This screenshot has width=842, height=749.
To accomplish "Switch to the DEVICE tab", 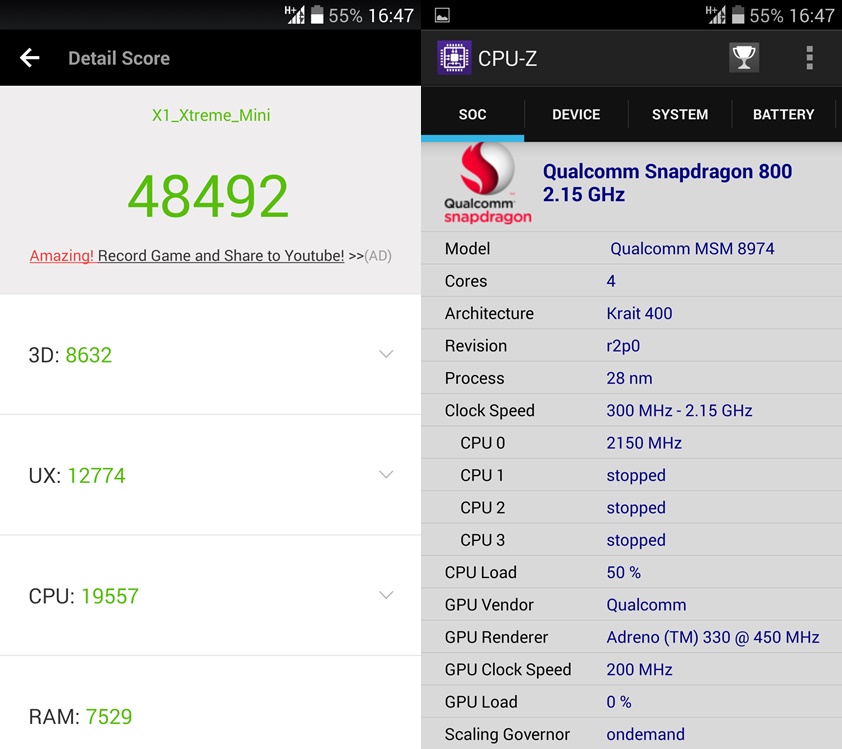I will 576,114.
